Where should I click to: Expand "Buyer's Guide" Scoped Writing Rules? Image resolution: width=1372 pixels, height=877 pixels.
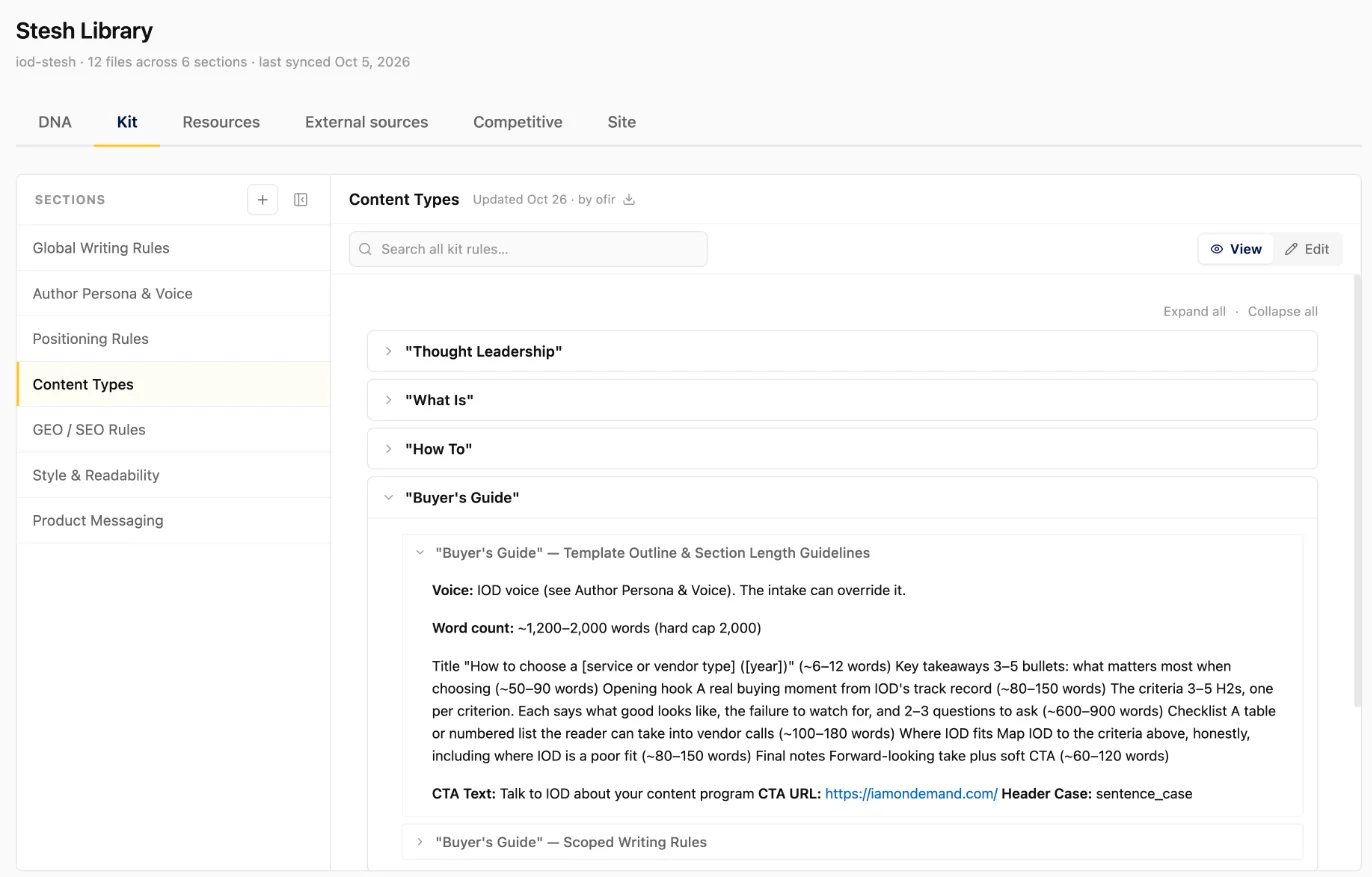[852, 842]
